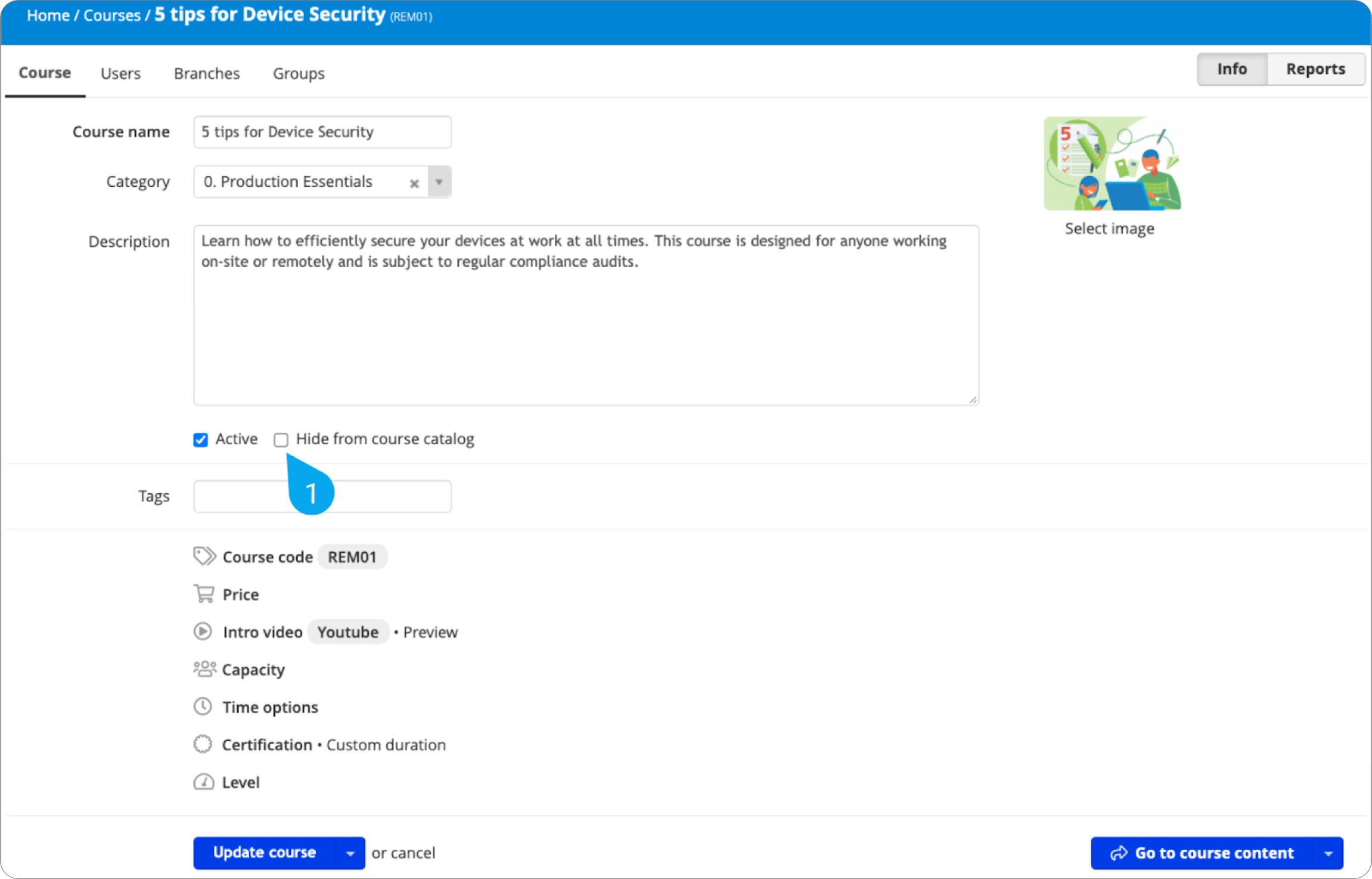Click the Course name input field
The width and height of the screenshot is (1372, 879).
(322, 132)
